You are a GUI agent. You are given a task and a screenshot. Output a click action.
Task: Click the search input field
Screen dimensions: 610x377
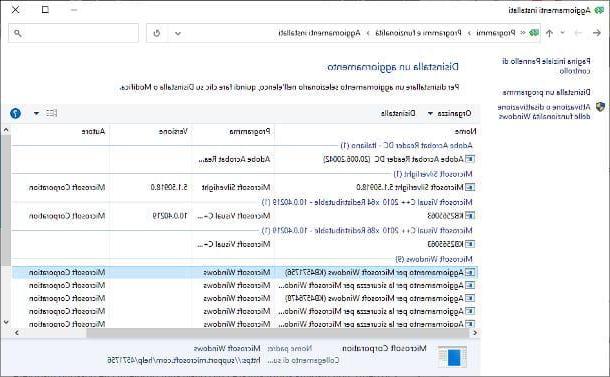click(x=73, y=33)
